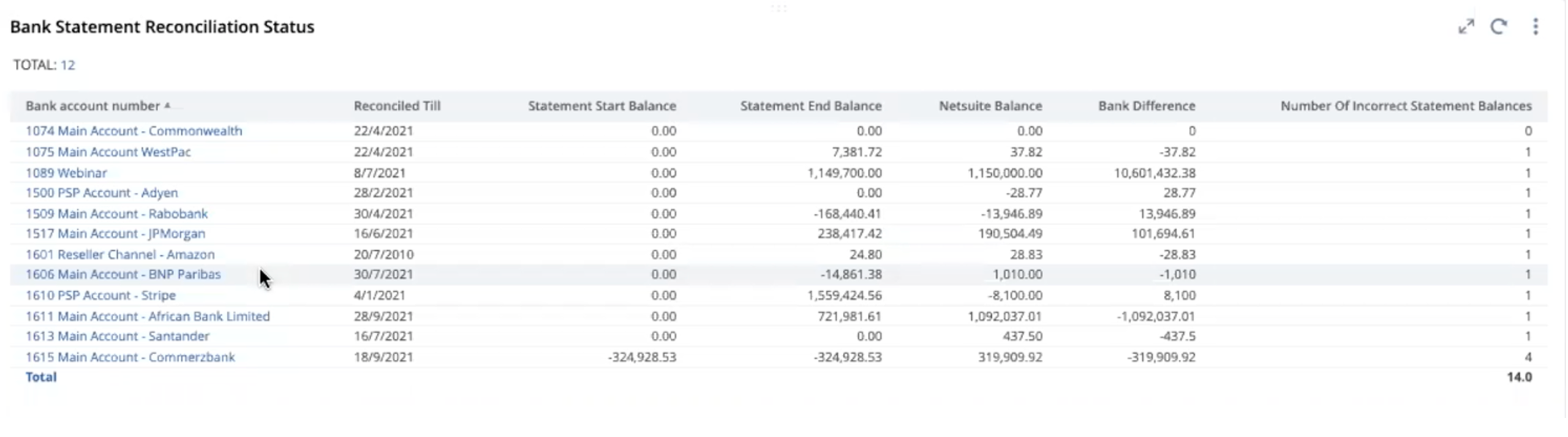Open the 1089 Webinar account

click(66, 173)
